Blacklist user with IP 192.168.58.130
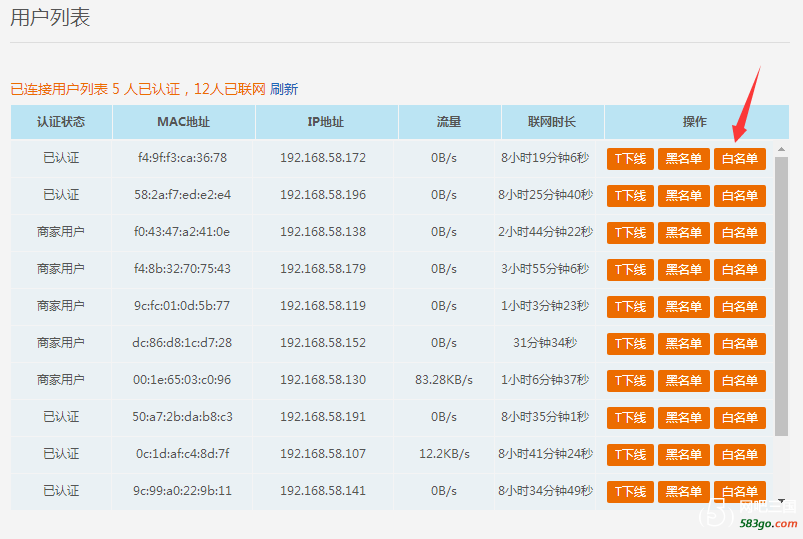The width and height of the screenshot is (803, 539). [x=684, y=381]
